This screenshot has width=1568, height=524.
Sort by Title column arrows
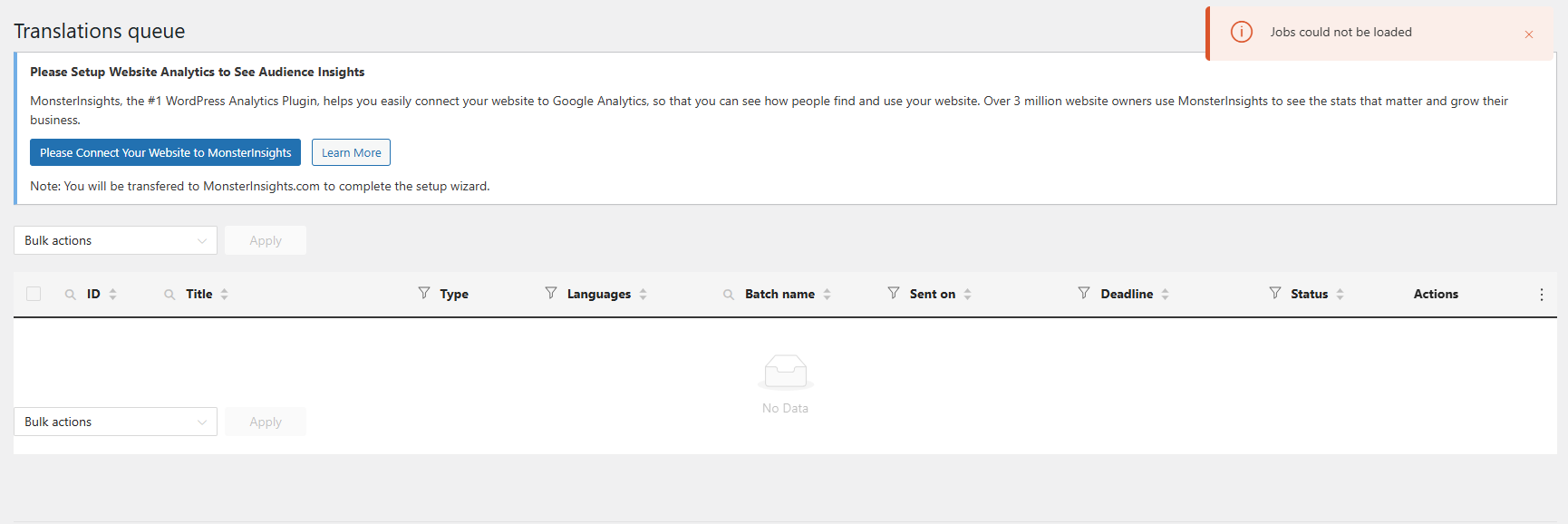[224, 294]
